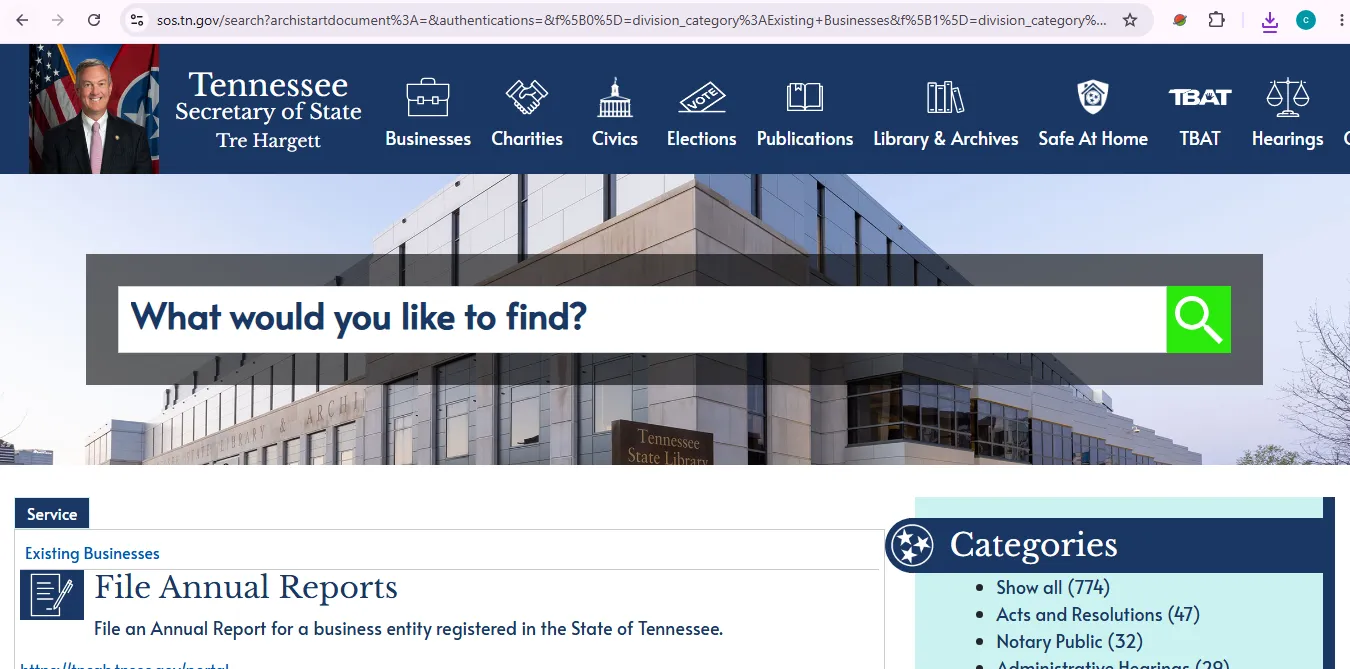Click the File Annual Reports document icon
This screenshot has width=1350, height=669.
pyautogui.click(x=52, y=595)
